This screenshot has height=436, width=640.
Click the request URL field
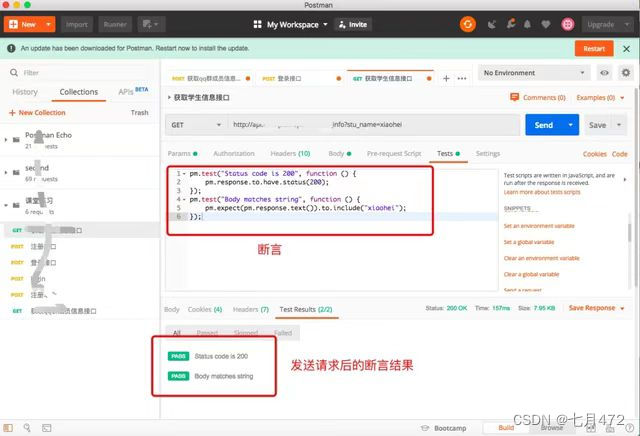(373, 125)
